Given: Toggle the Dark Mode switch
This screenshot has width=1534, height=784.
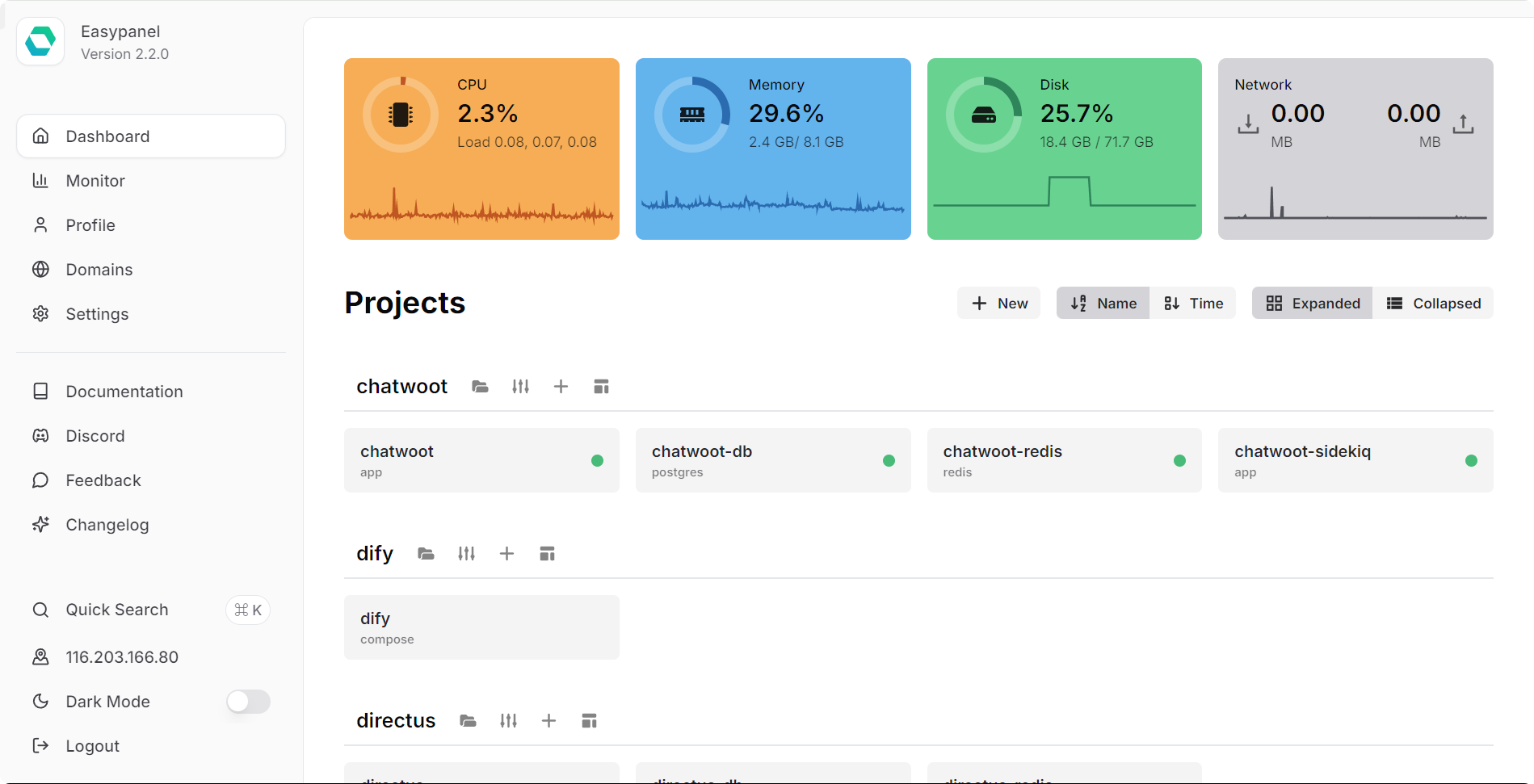Looking at the screenshot, I should (248, 702).
